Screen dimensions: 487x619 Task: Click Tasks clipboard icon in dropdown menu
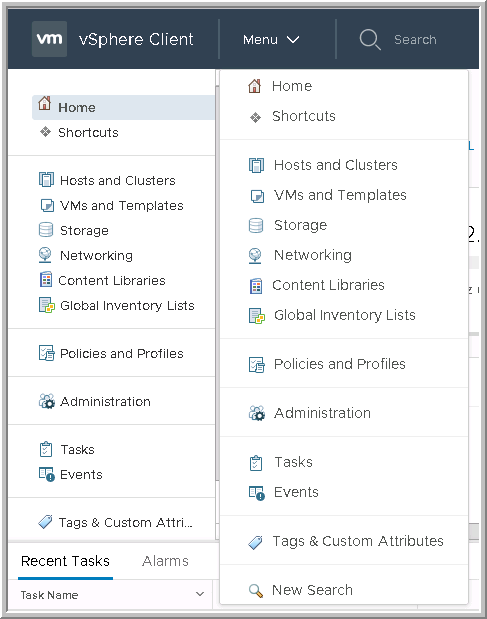(256, 463)
